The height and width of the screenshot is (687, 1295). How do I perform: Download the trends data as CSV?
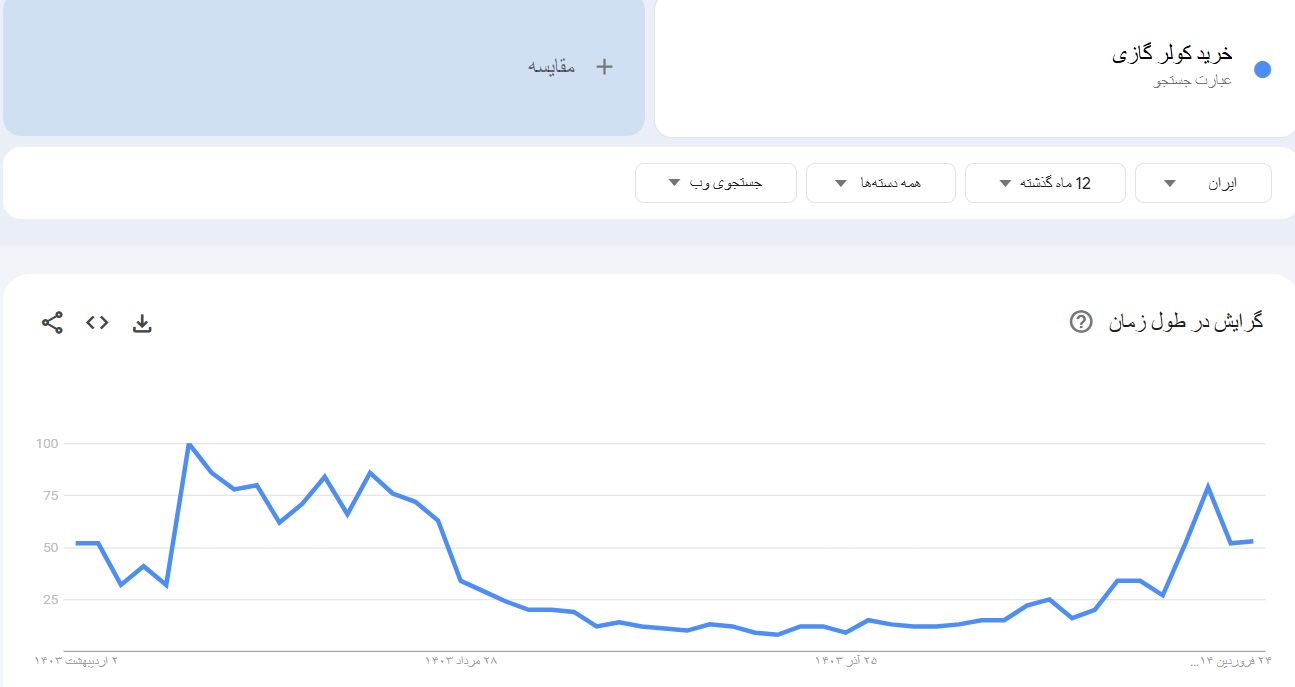(141, 323)
